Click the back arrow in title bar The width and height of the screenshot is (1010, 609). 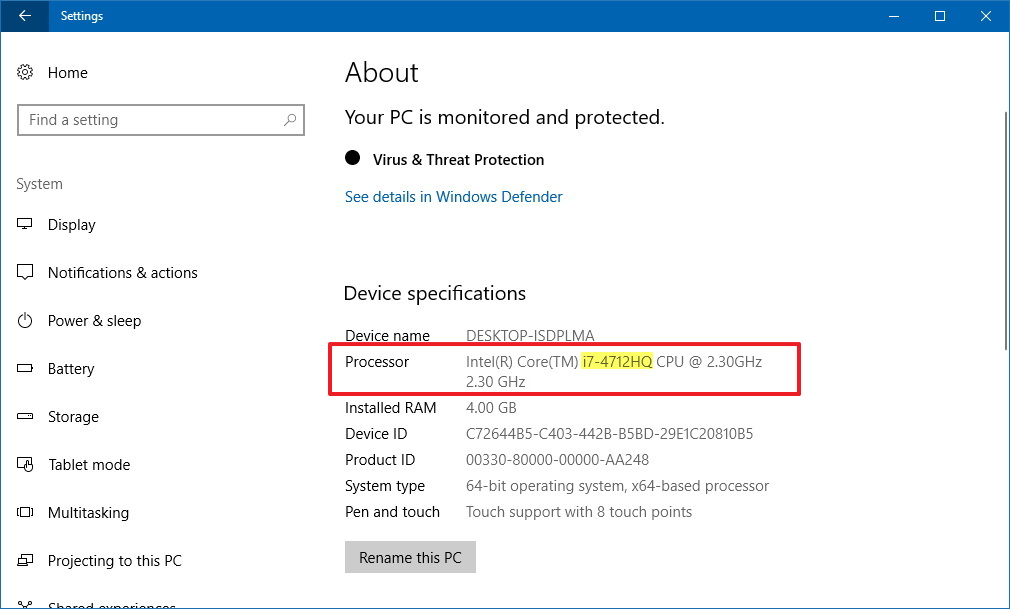(x=24, y=15)
